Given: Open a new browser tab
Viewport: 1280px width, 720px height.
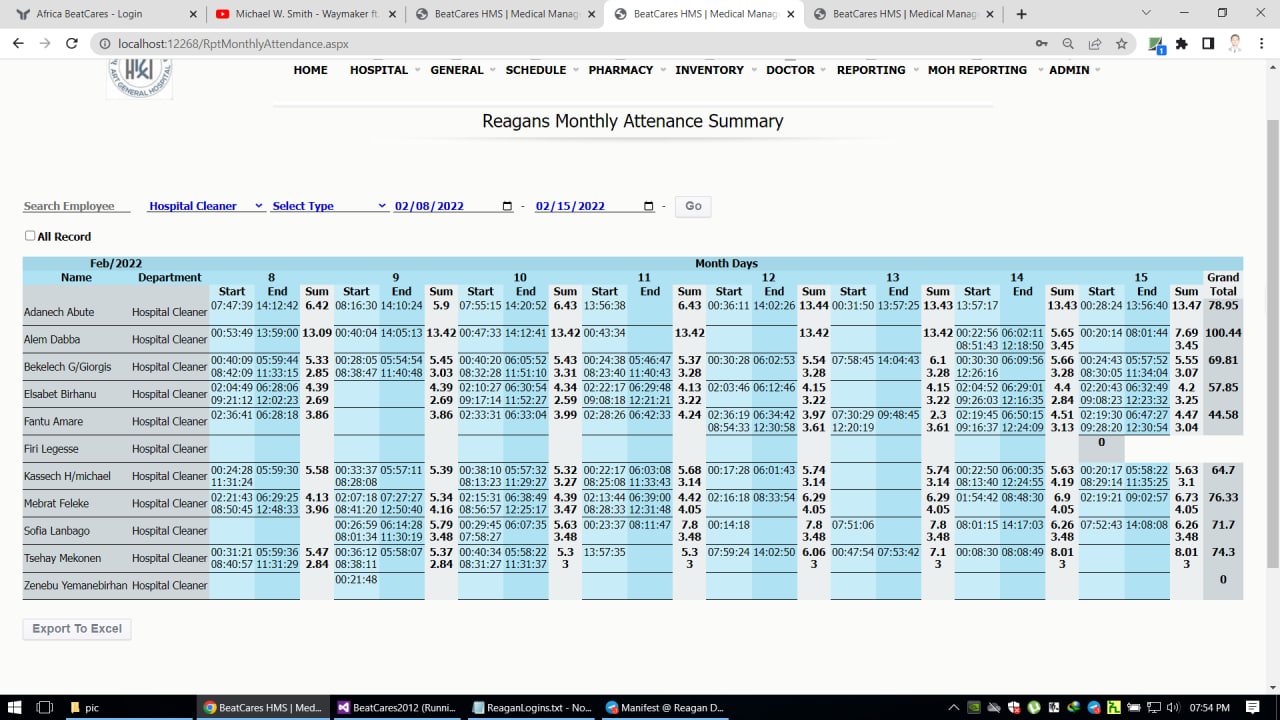Looking at the screenshot, I should pyautogui.click(x=1021, y=14).
